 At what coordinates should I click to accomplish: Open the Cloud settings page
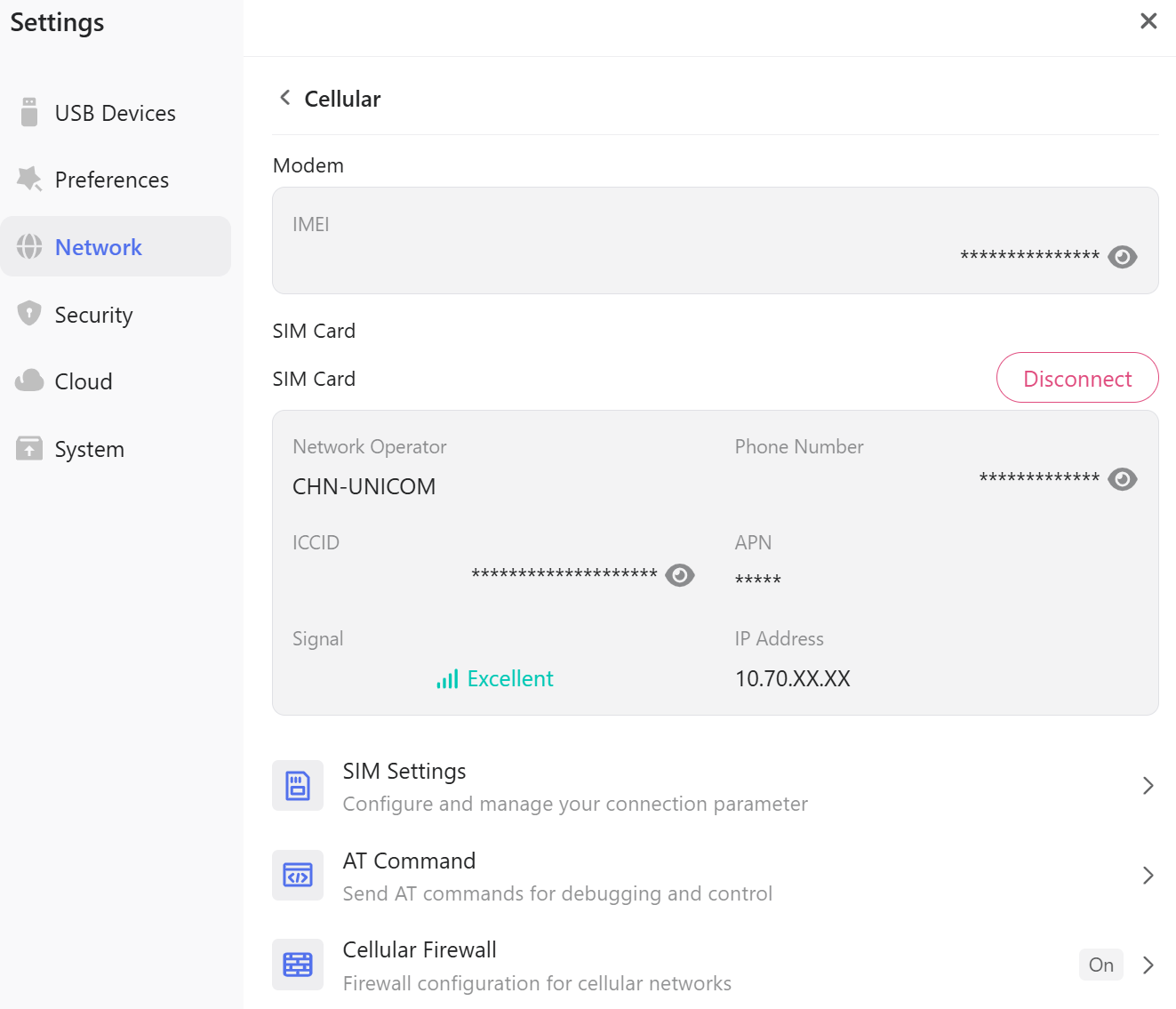116,381
